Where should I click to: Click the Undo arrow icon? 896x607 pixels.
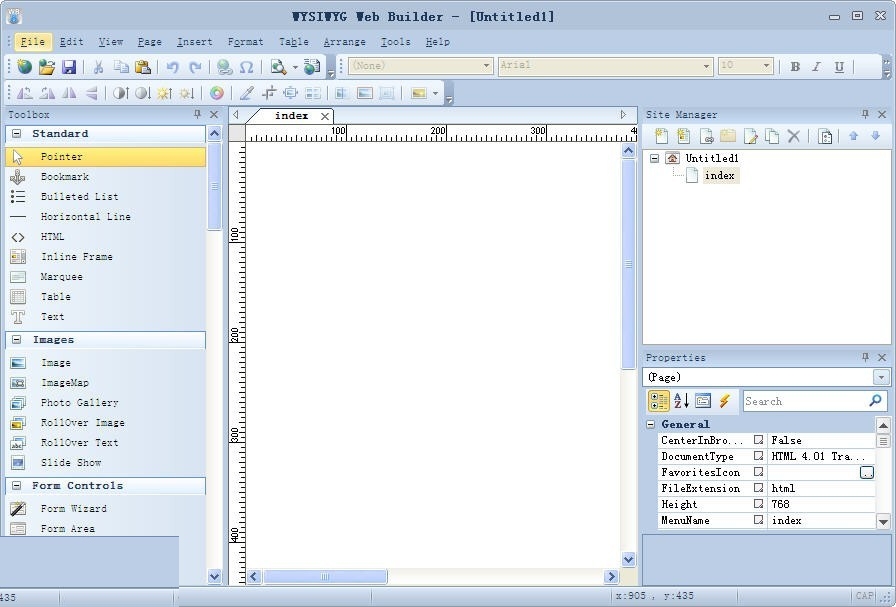tap(173, 67)
